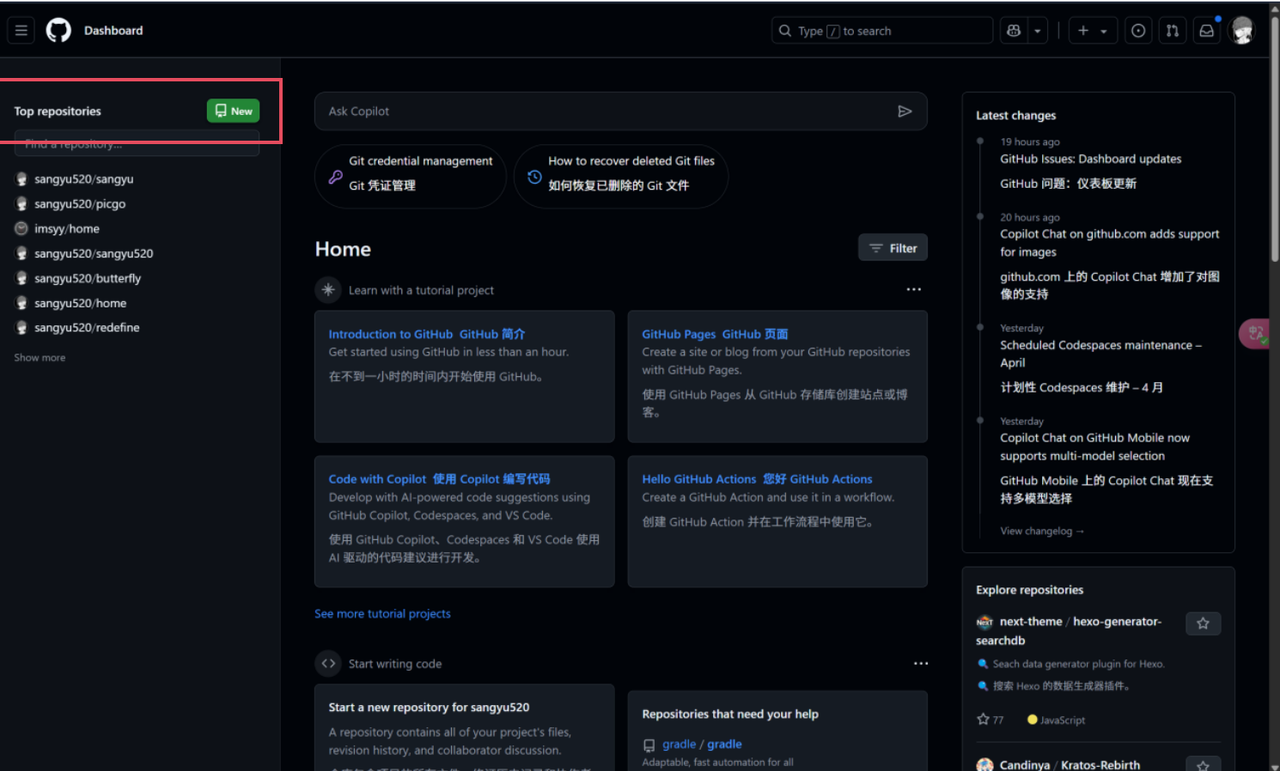Open repository imsyy/home
Image resolution: width=1280 pixels, height=771 pixels.
67,229
